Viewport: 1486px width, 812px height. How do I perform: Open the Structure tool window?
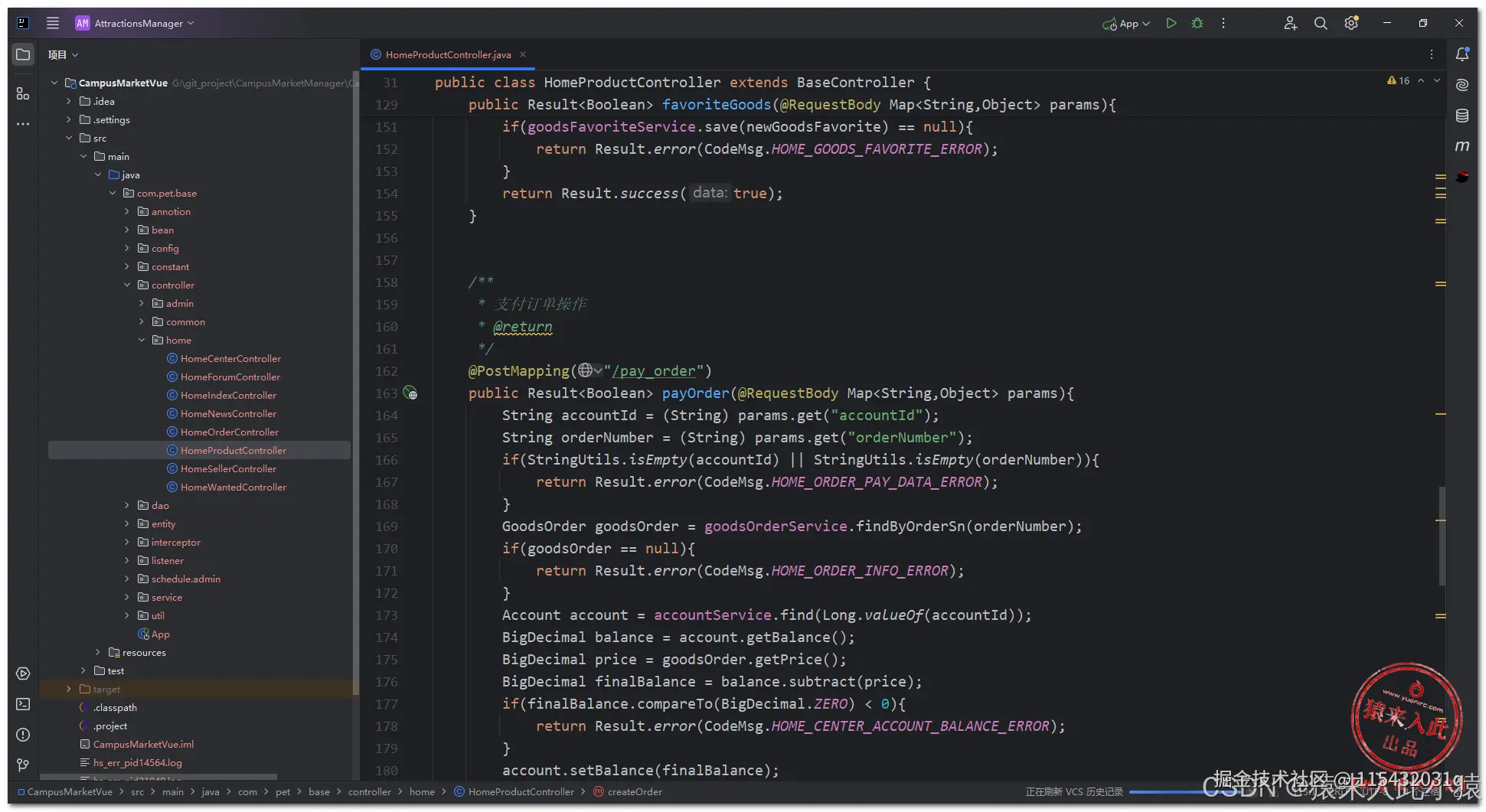23,93
